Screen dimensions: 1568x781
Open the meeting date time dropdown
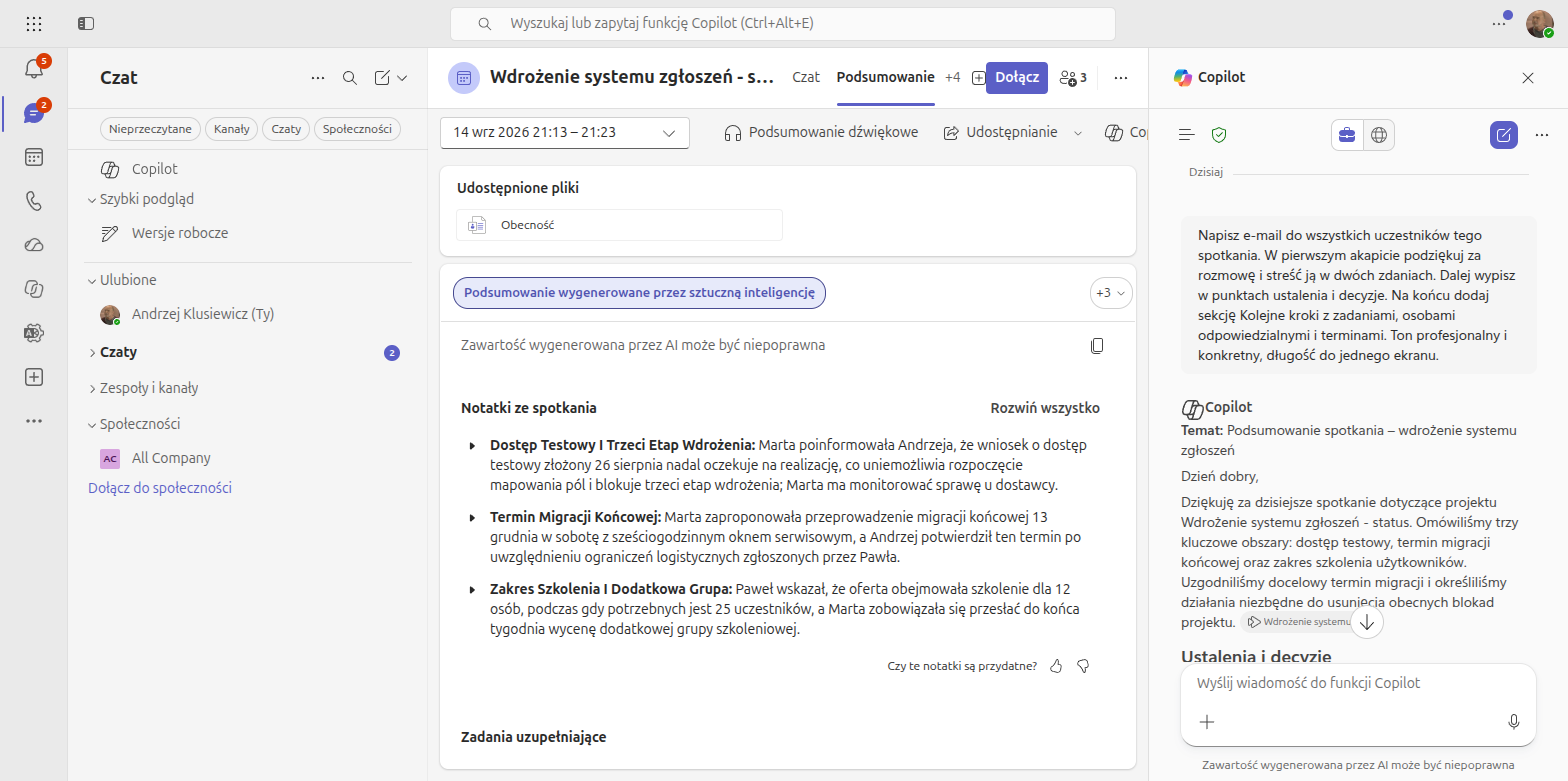565,133
